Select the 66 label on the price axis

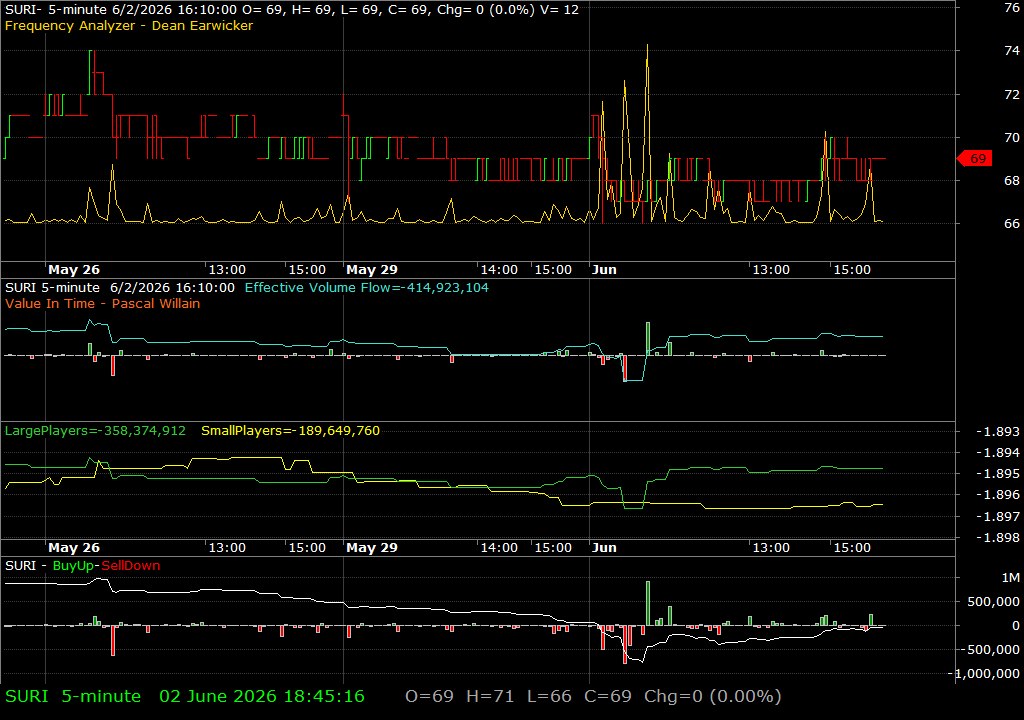1012,223
